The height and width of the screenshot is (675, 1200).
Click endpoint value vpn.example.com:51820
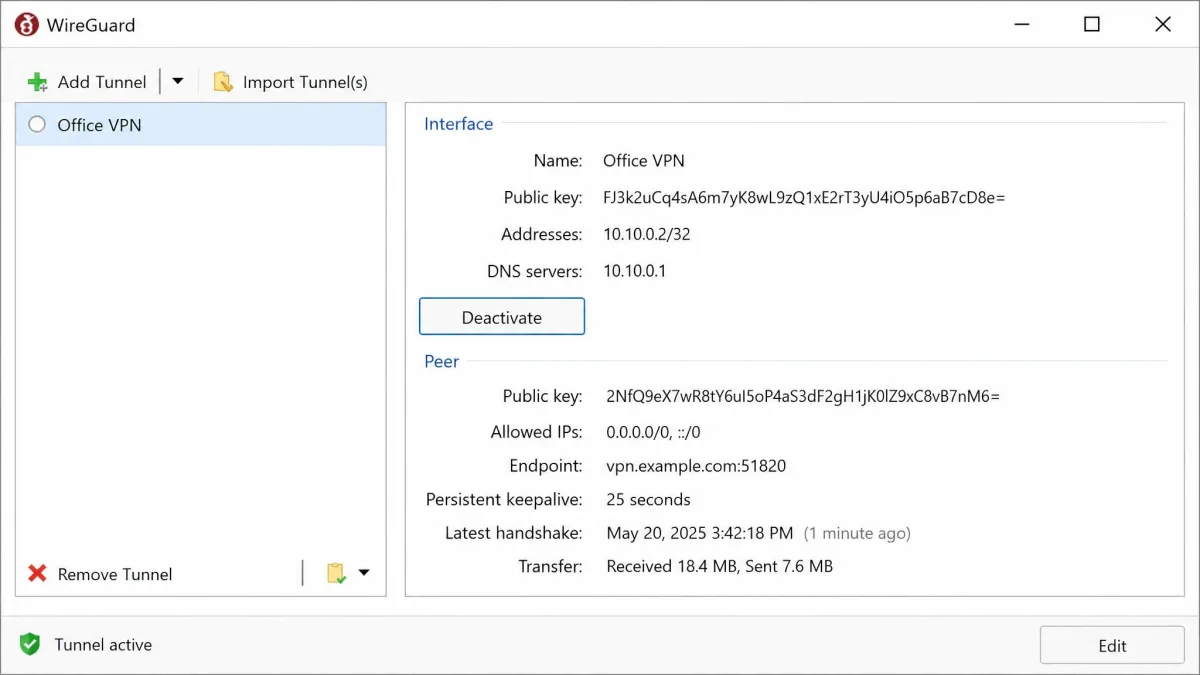(x=696, y=466)
